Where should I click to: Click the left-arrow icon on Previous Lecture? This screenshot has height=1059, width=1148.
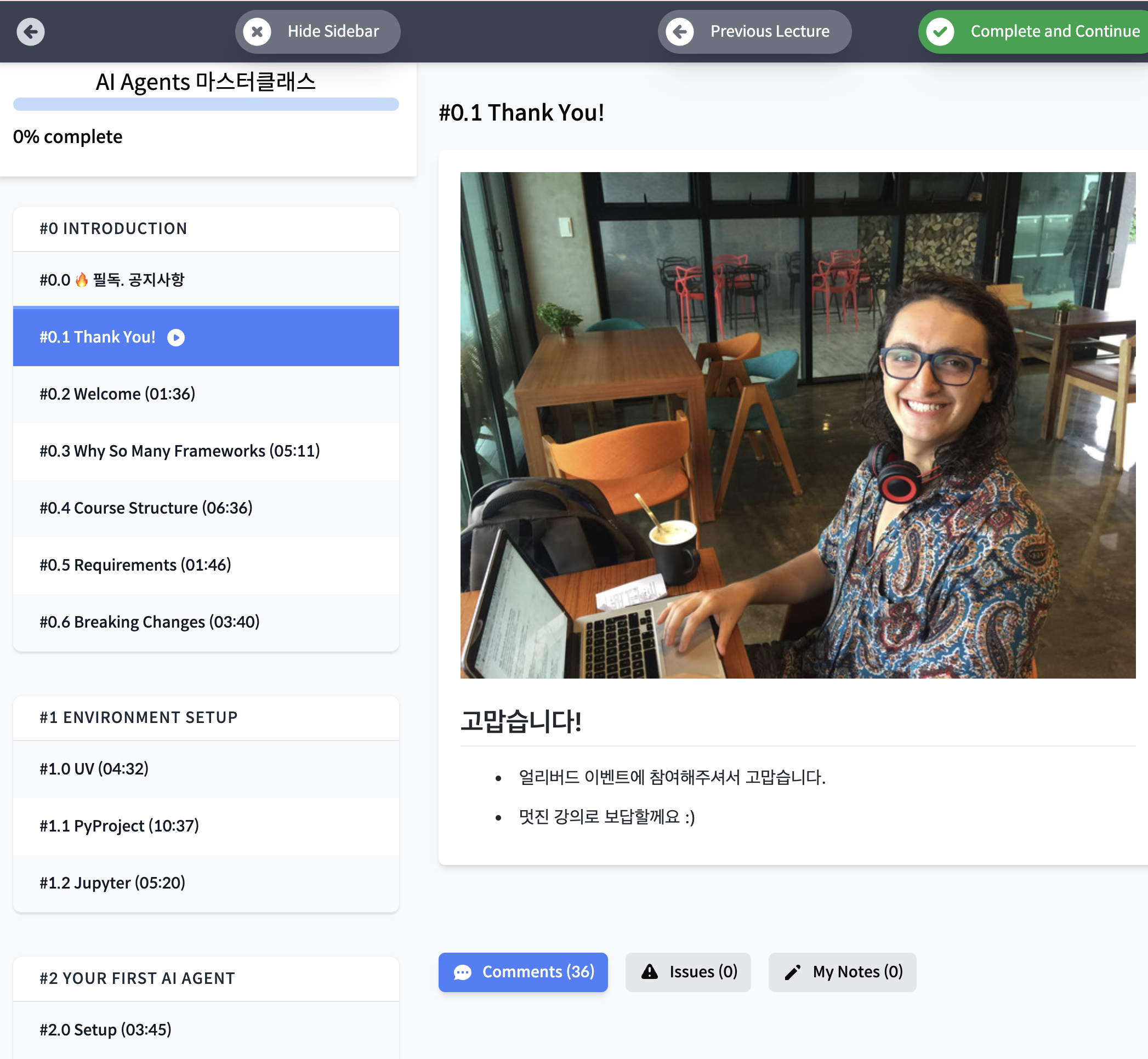tap(680, 32)
